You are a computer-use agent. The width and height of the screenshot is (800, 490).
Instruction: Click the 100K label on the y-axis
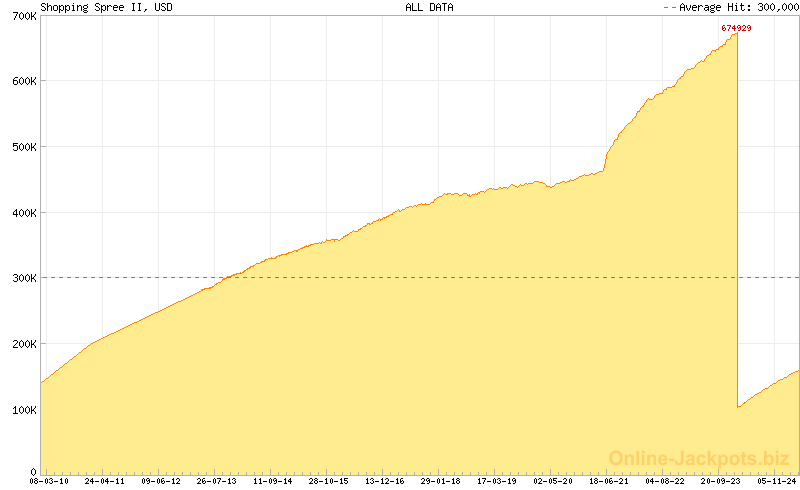24,410
